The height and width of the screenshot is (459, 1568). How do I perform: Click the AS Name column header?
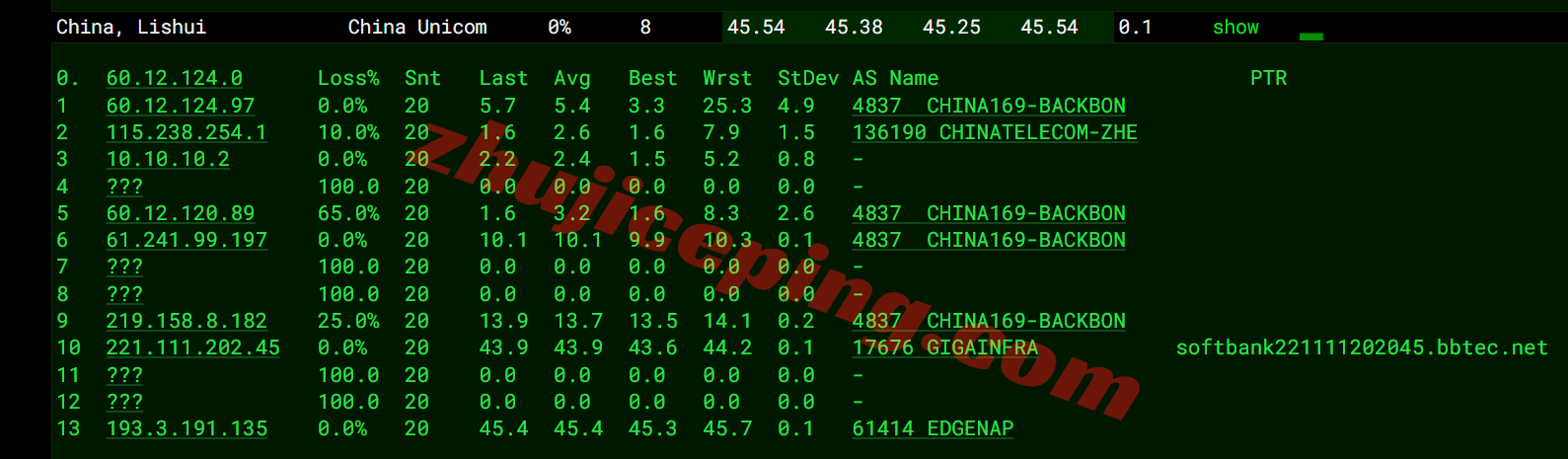(x=896, y=78)
